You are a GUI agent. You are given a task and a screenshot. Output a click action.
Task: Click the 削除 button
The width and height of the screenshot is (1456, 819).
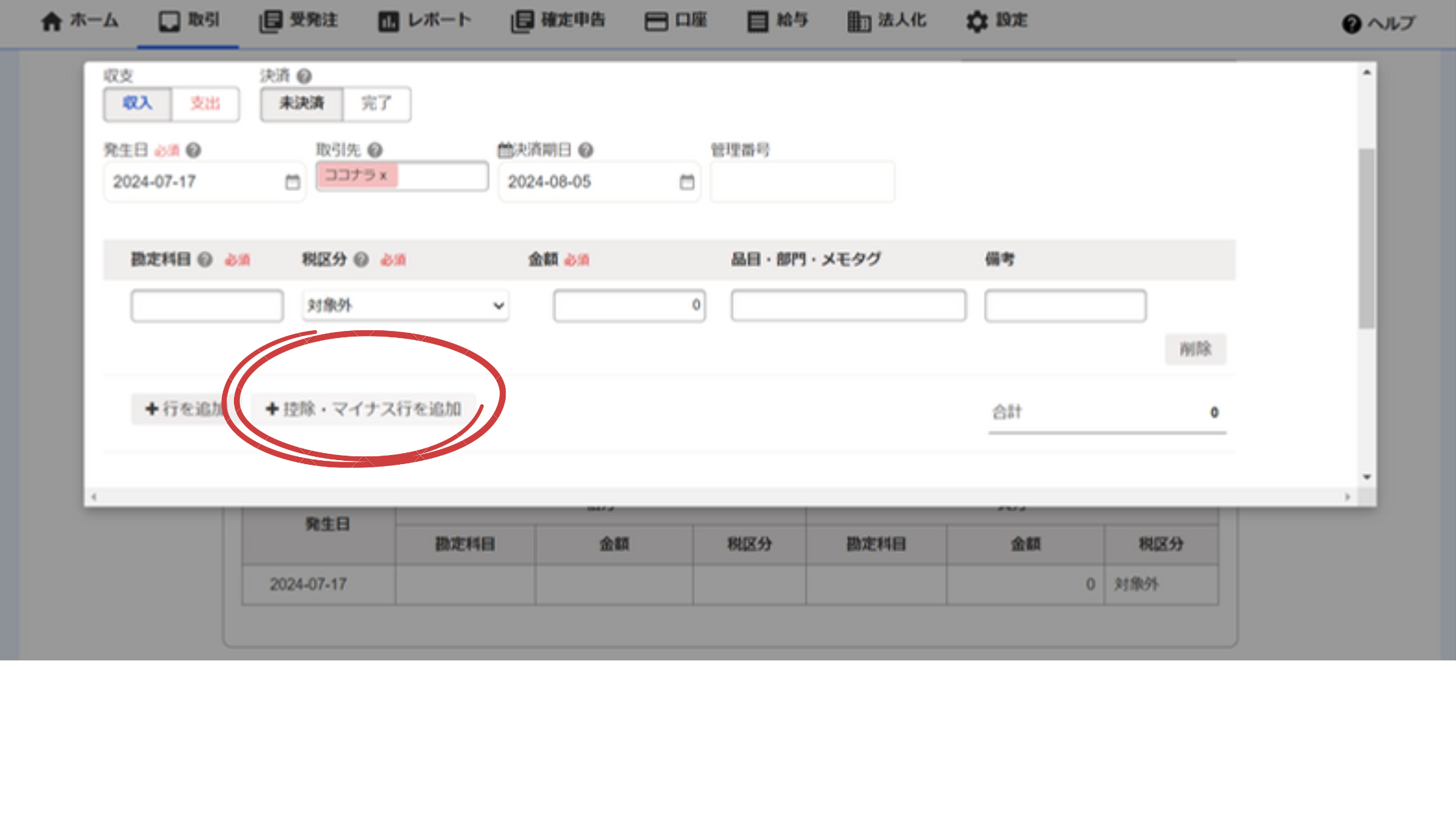click(x=1195, y=349)
